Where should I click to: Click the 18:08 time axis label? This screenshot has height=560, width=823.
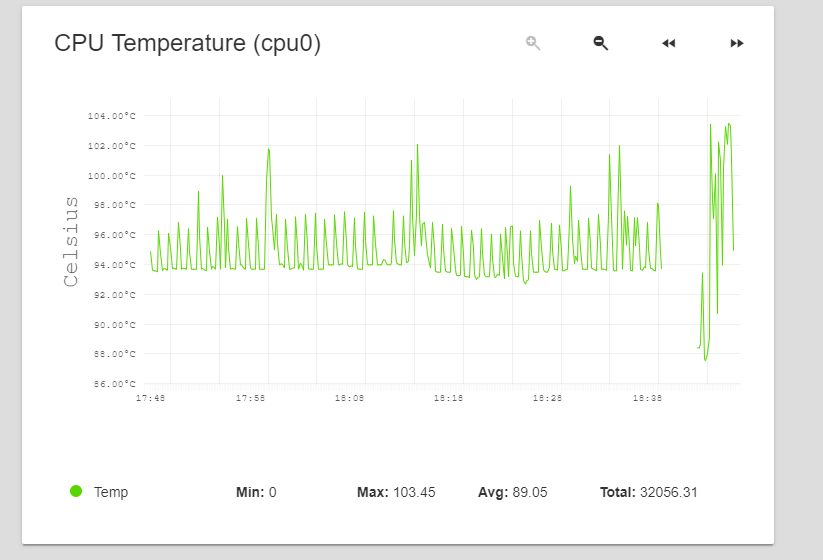click(350, 398)
